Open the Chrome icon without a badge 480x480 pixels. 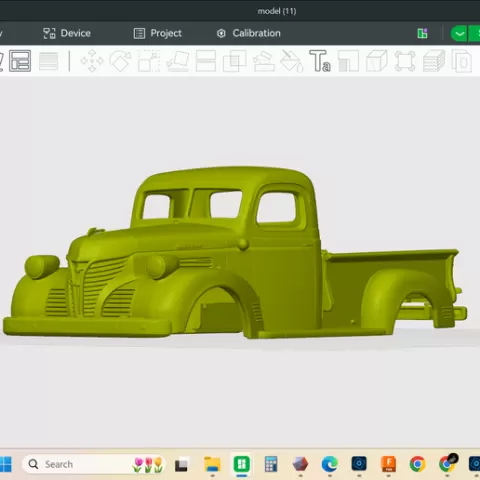(x=418, y=464)
